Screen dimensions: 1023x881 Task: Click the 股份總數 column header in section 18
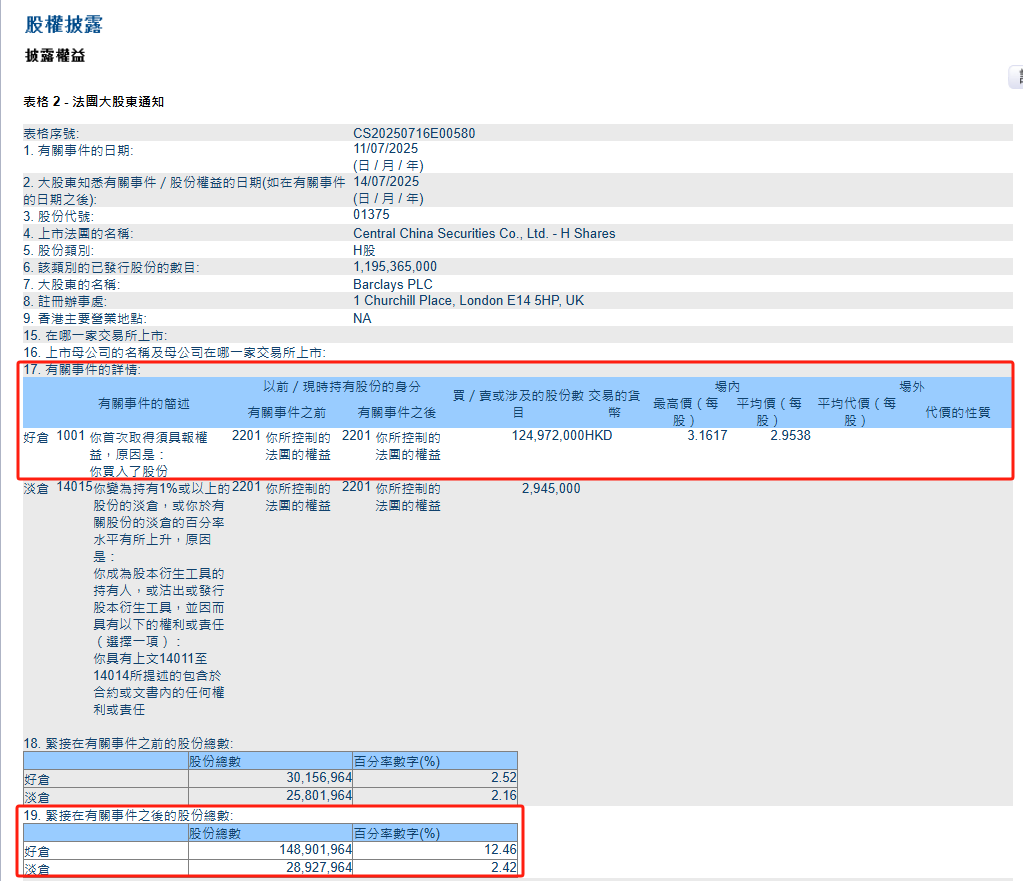215,761
